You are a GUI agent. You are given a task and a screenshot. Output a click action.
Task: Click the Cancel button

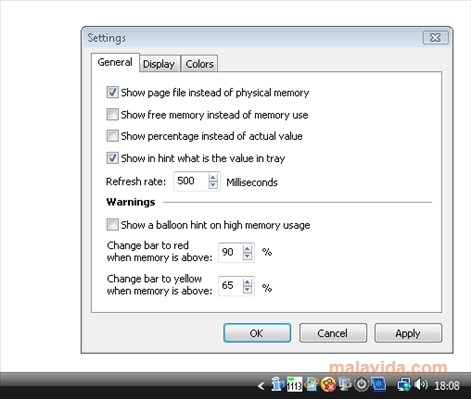(x=333, y=333)
